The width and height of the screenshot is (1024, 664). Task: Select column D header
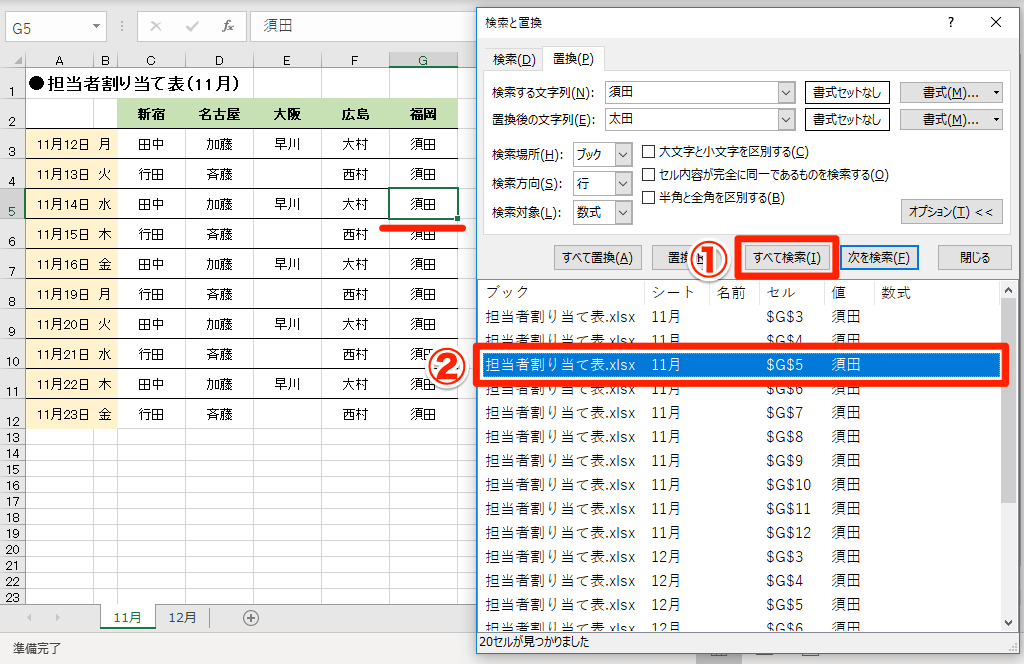219,60
